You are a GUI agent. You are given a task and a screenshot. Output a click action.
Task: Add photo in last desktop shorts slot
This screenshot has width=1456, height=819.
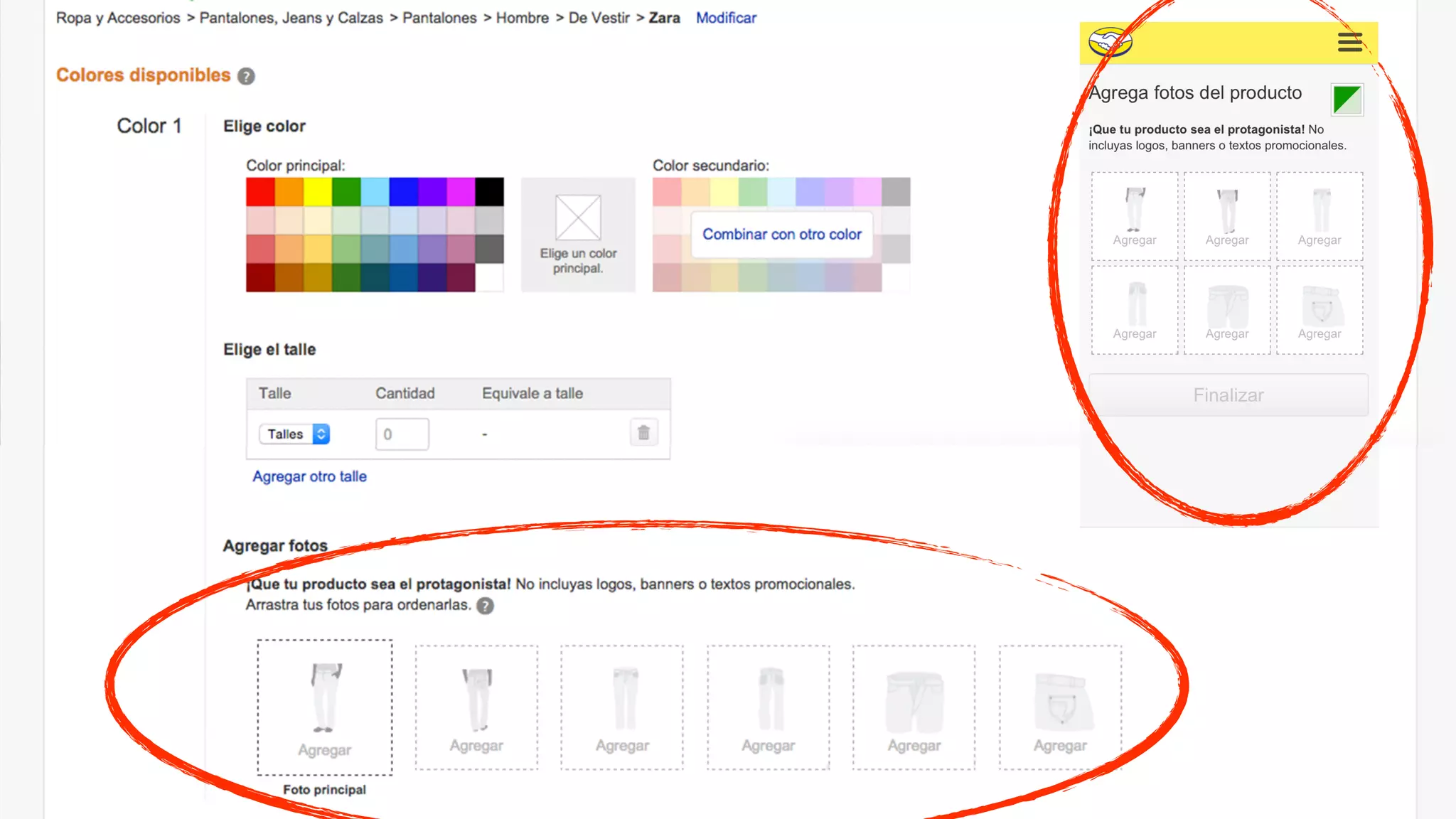pyautogui.click(x=1059, y=707)
